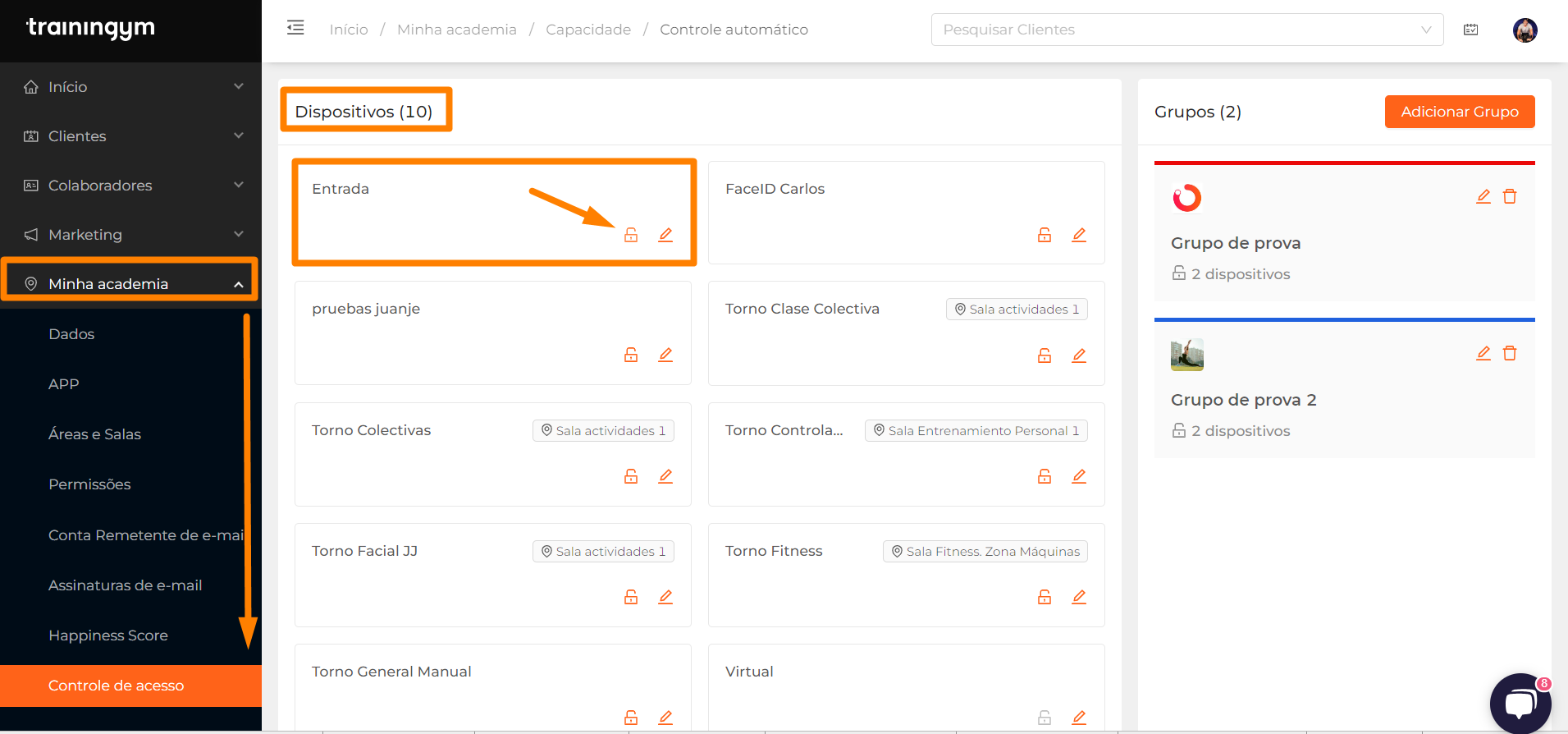
Task: Edit the Torno General Manual device
Action: (665, 718)
